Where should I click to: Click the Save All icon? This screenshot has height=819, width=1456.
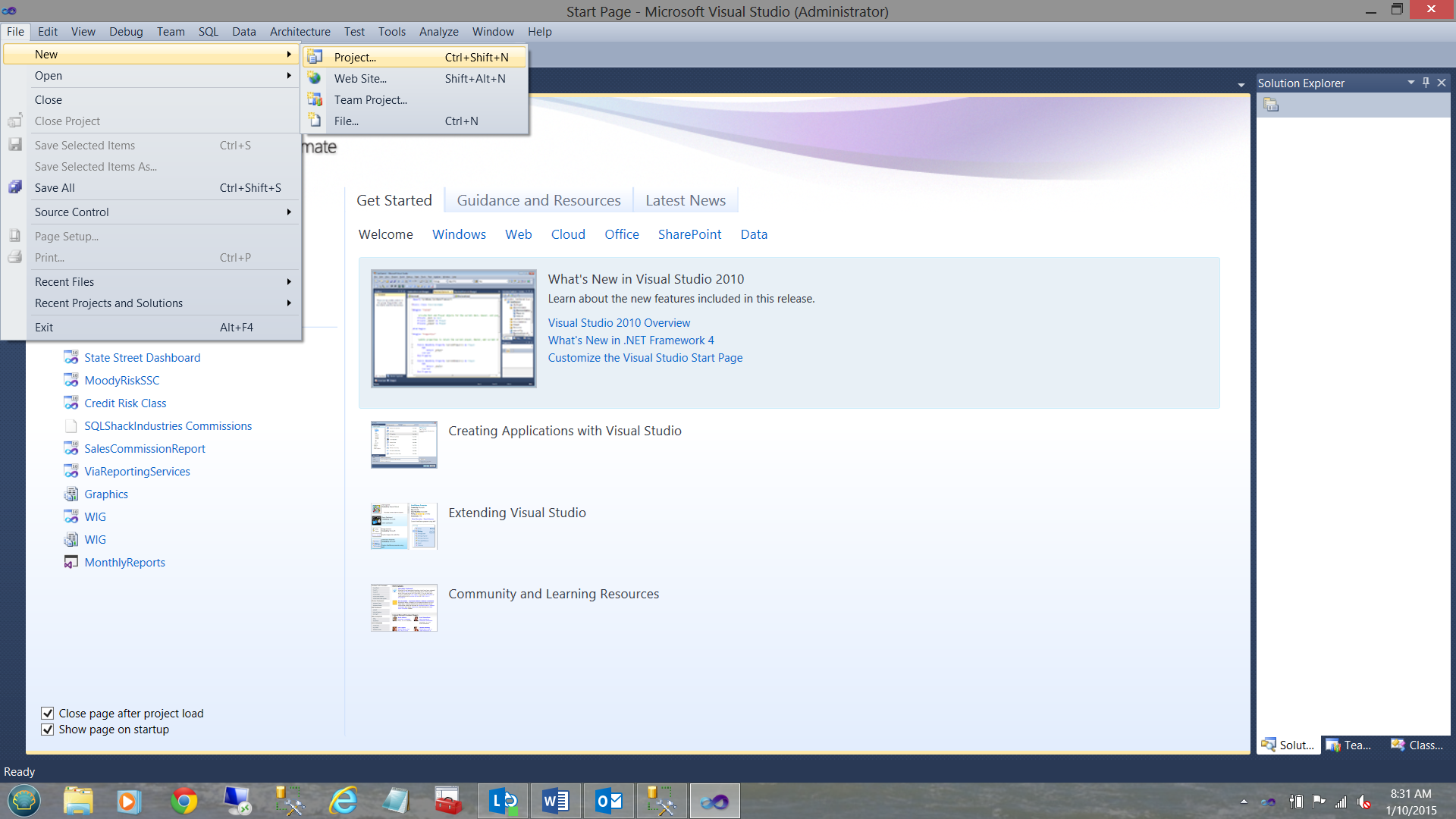(15, 187)
